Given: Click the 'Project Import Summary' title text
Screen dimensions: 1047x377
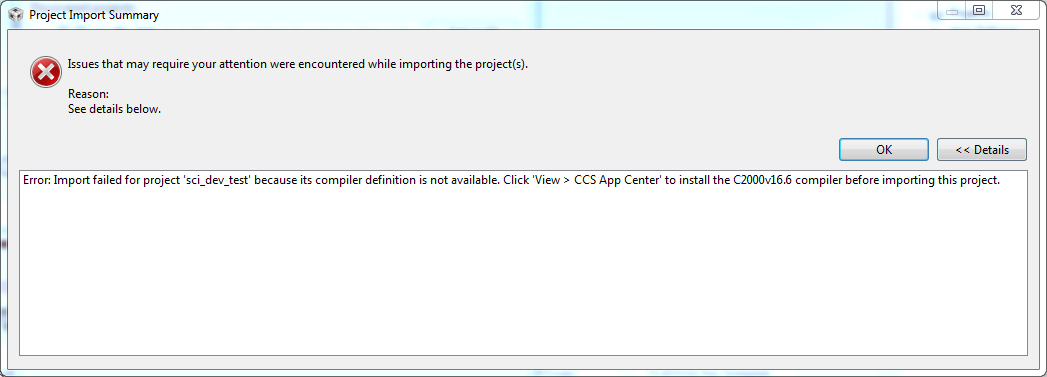Looking at the screenshot, I should coord(94,15).
